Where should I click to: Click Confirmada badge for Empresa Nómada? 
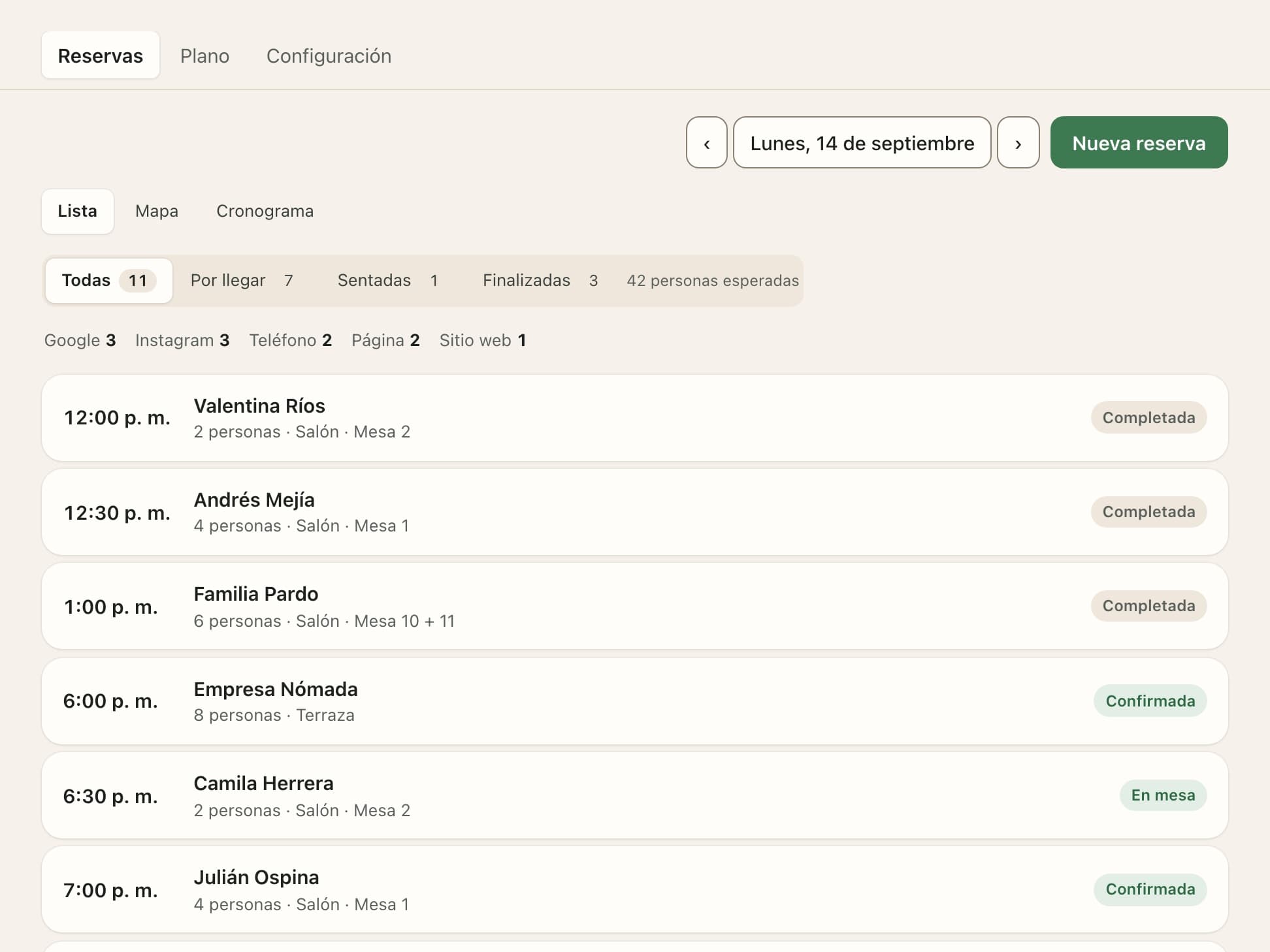[1150, 701]
